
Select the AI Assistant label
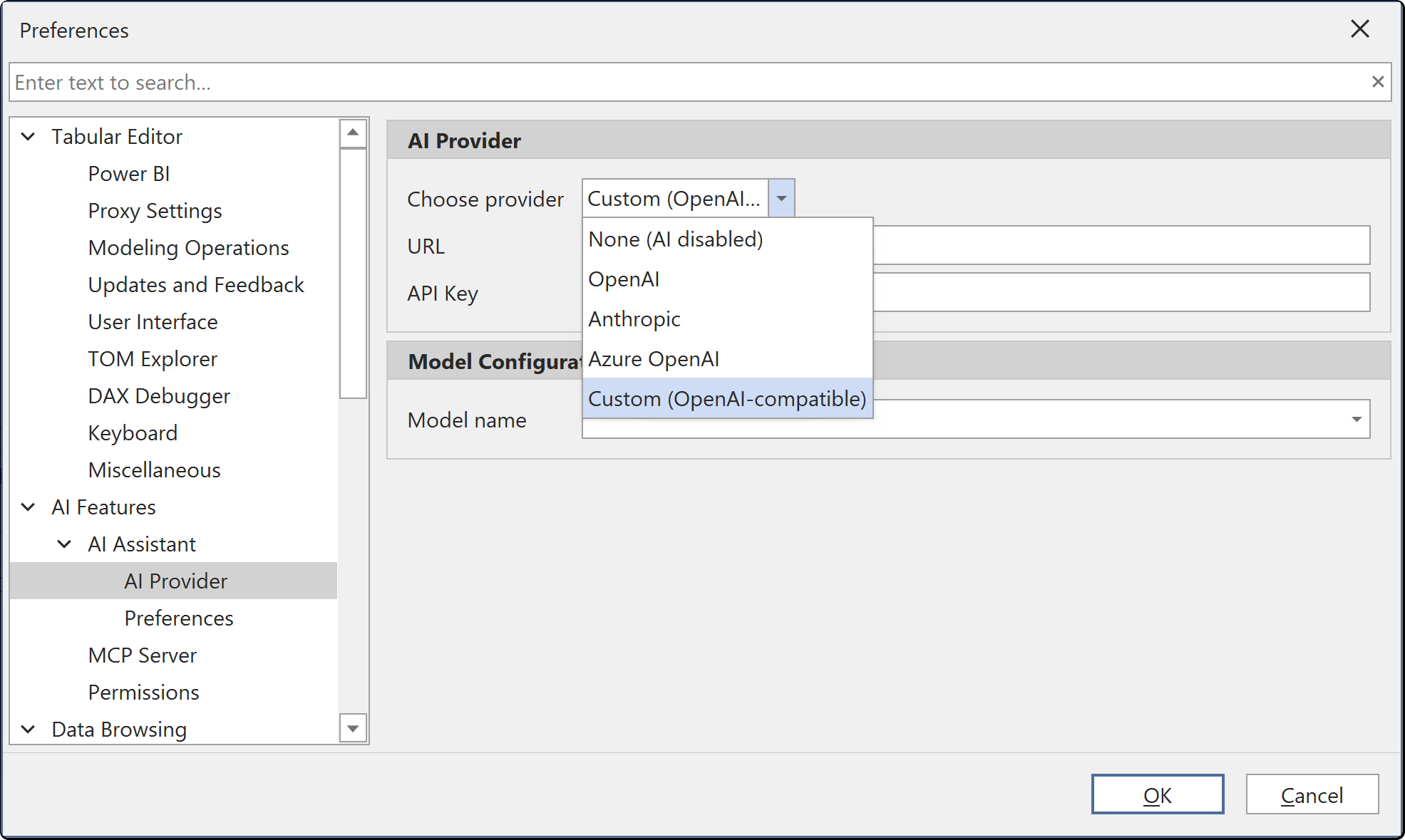[141, 544]
